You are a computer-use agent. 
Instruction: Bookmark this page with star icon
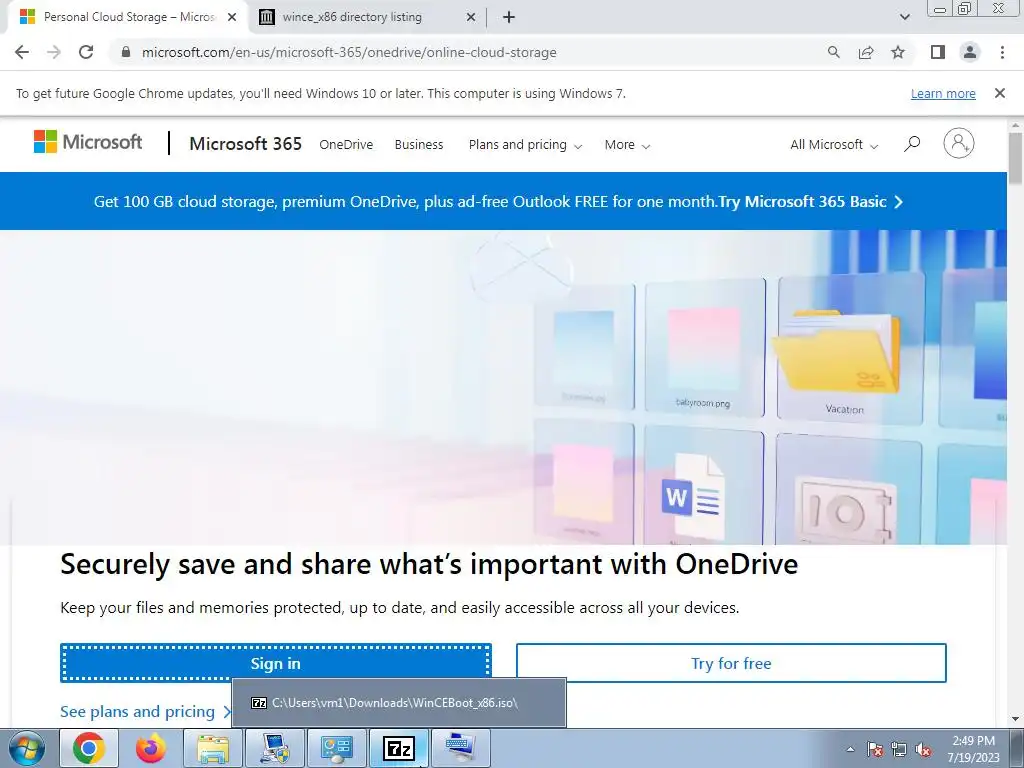[x=898, y=52]
